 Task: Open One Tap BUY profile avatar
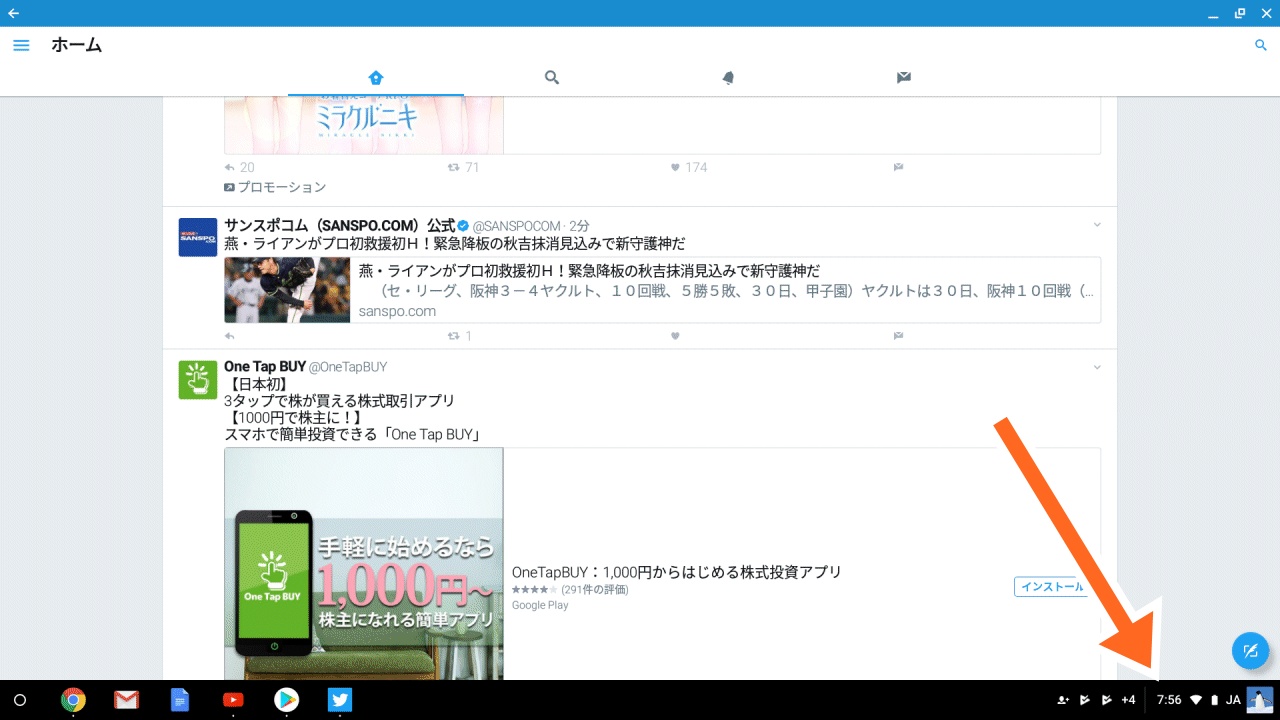198,380
